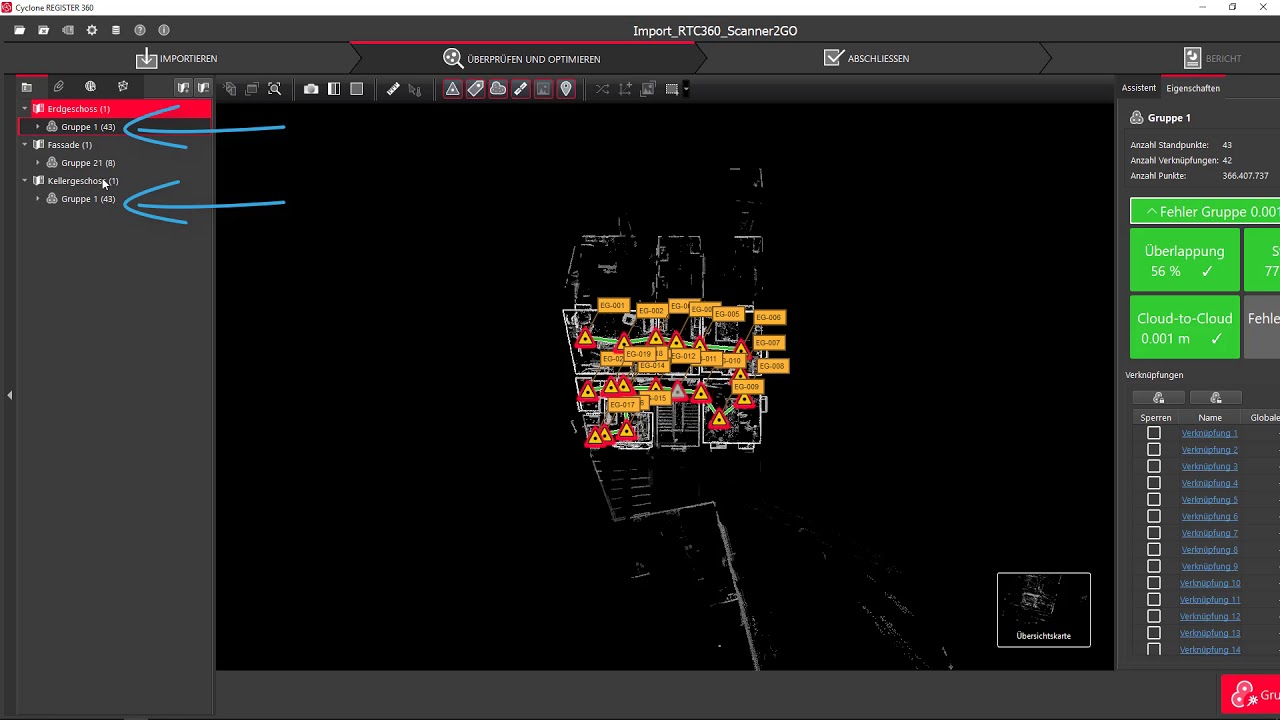
Task: Open the Verknüpfung 5 link
Action: pyautogui.click(x=1210, y=500)
